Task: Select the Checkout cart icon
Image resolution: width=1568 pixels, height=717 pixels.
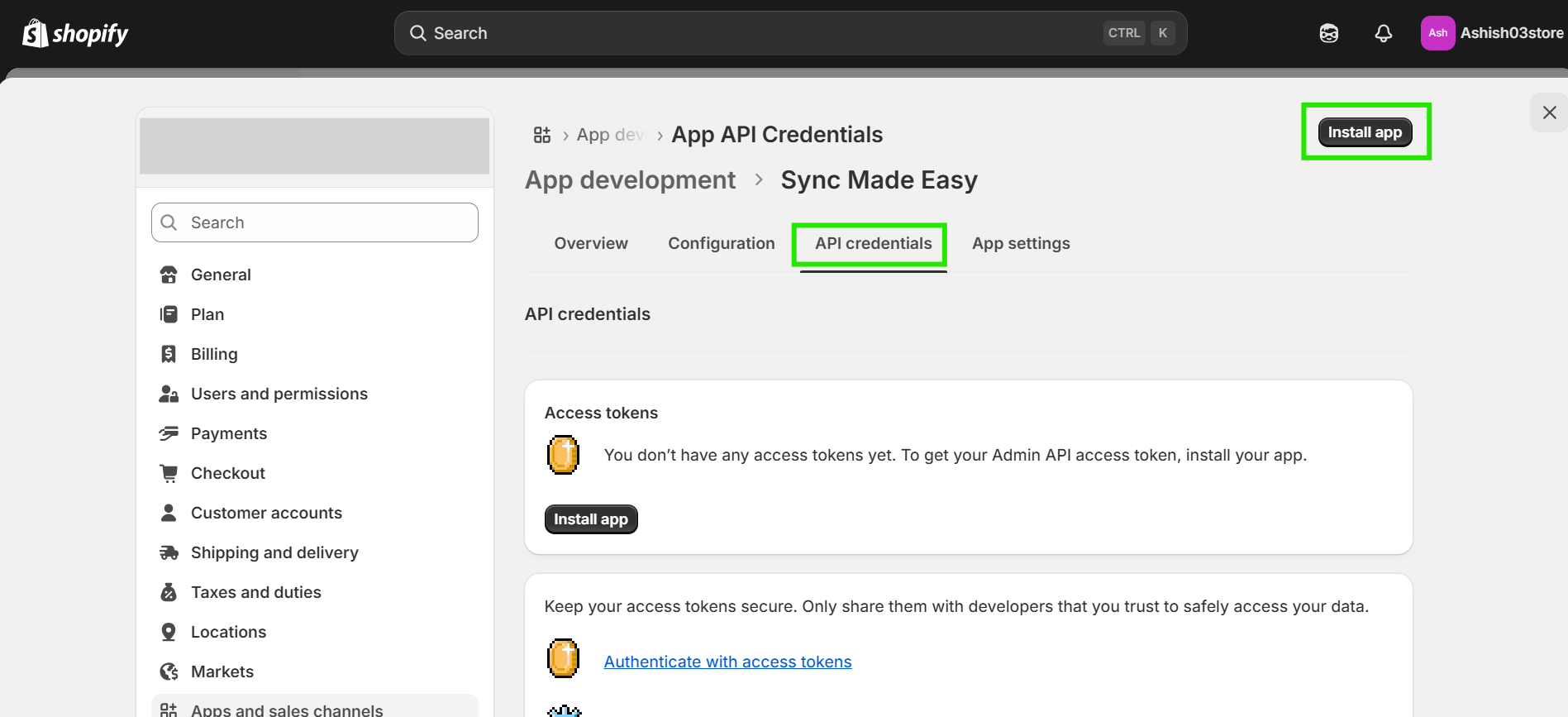Action: click(169, 473)
